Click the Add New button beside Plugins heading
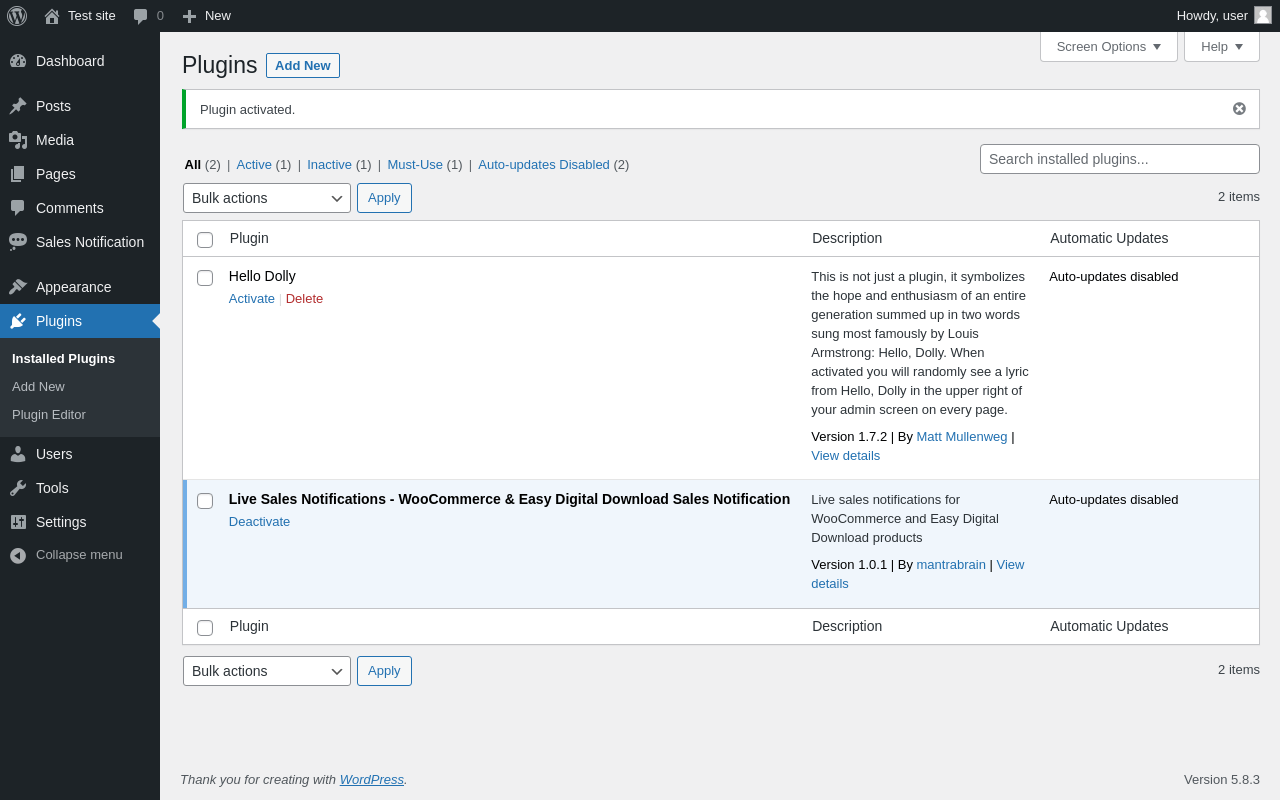The width and height of the screenshot is (1280, 800). 302,66
